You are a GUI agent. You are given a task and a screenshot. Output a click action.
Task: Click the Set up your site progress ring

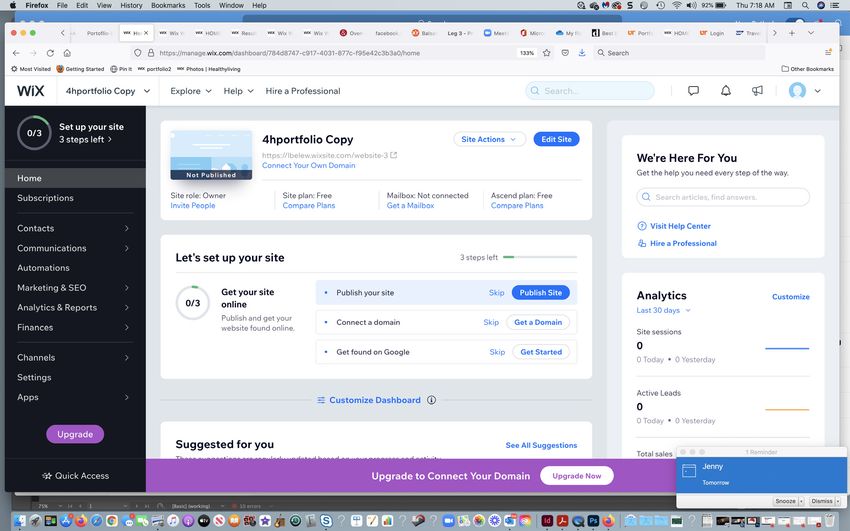pos(34,133)
